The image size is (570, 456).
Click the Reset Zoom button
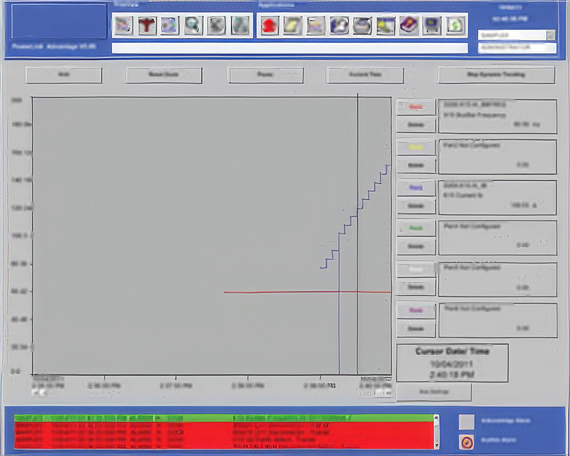pos(164,75)
